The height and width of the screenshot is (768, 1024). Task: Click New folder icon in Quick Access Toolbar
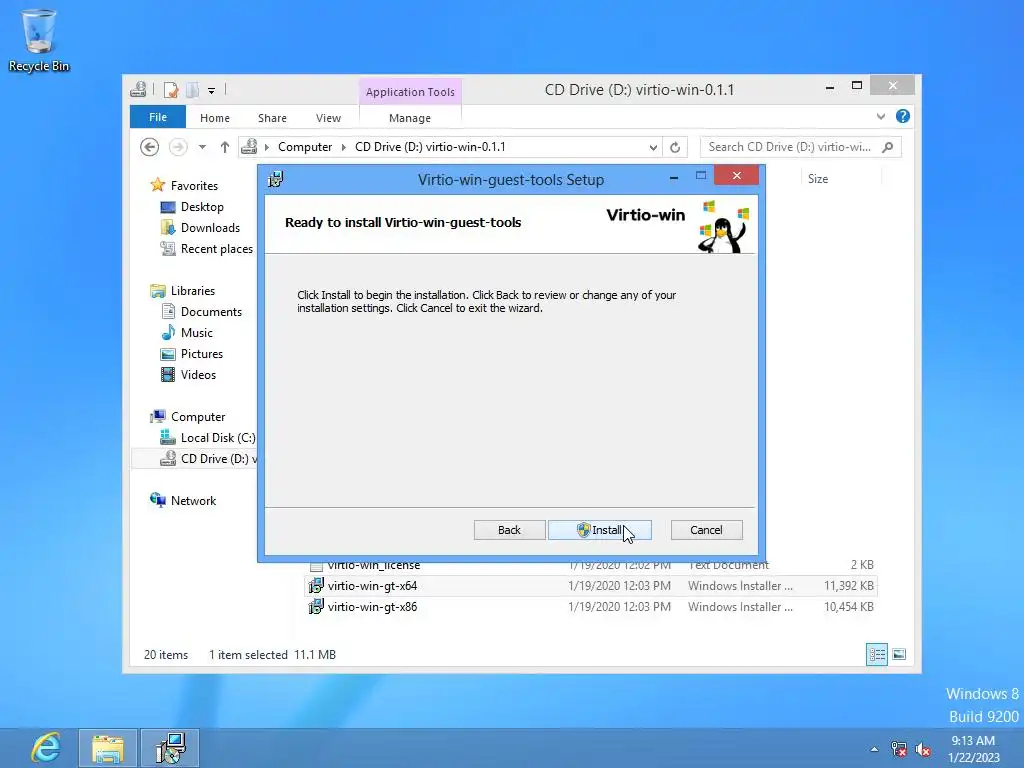[x=192, y=89]
